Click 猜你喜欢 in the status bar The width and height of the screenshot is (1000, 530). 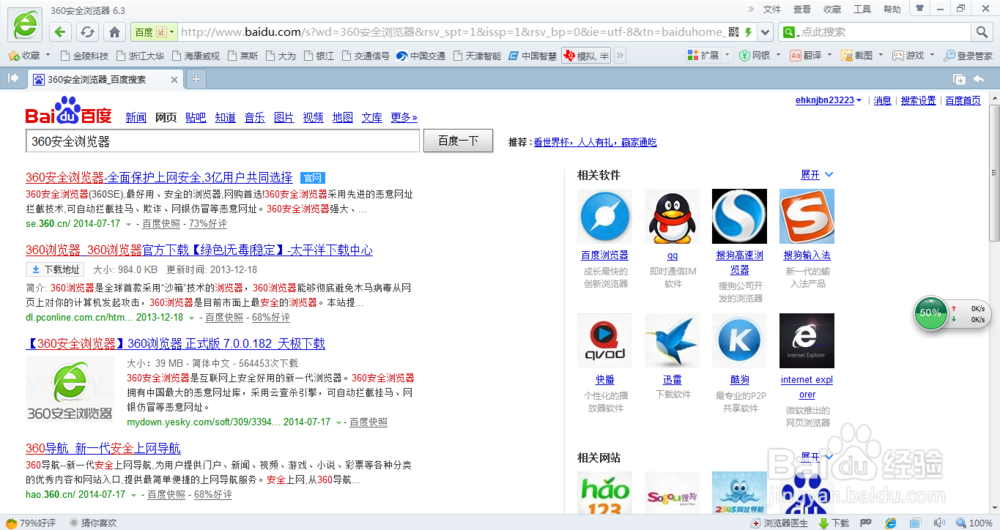coord(93,523)
